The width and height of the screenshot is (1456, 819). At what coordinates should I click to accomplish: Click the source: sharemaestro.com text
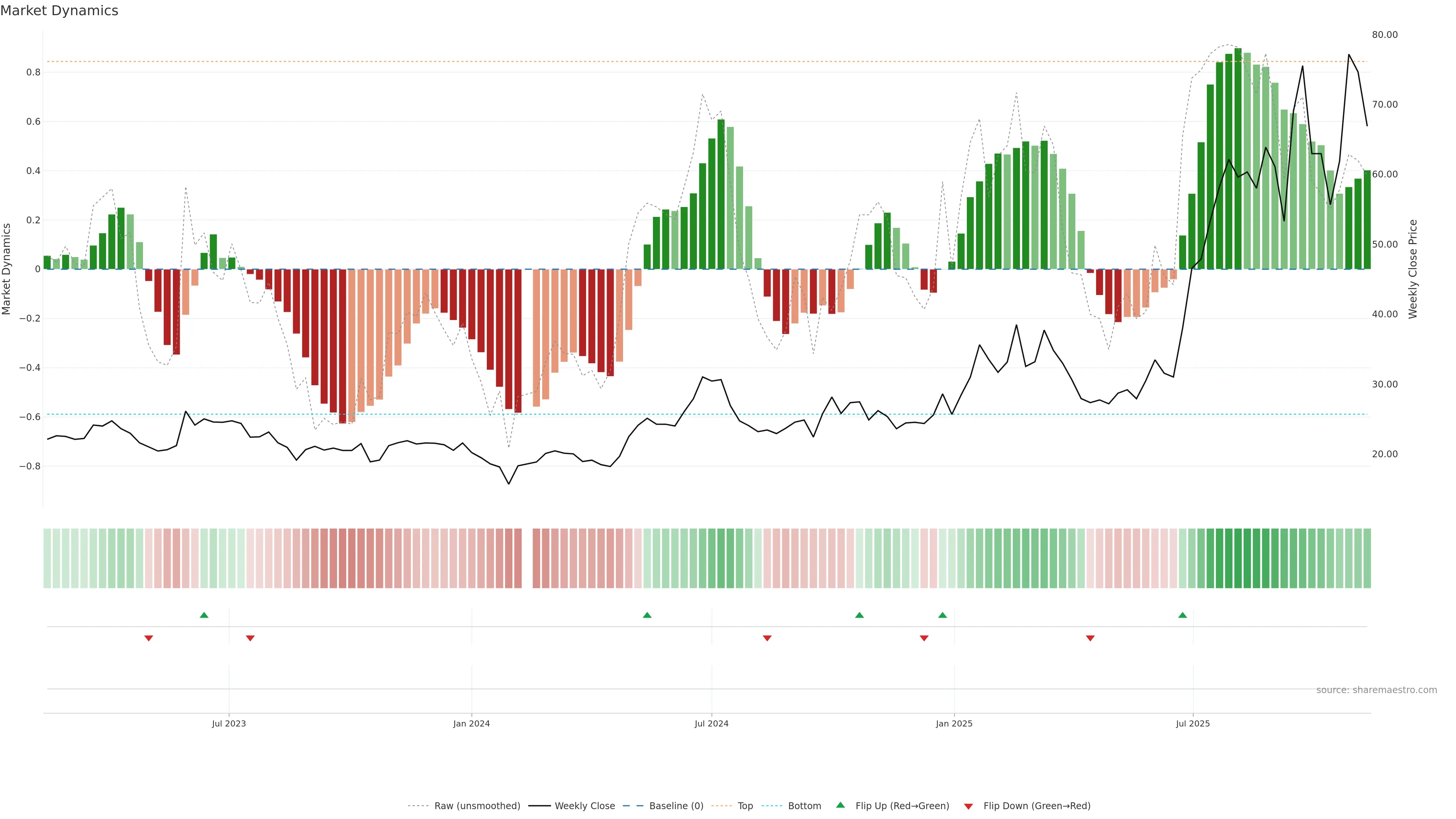[1376, 690]
